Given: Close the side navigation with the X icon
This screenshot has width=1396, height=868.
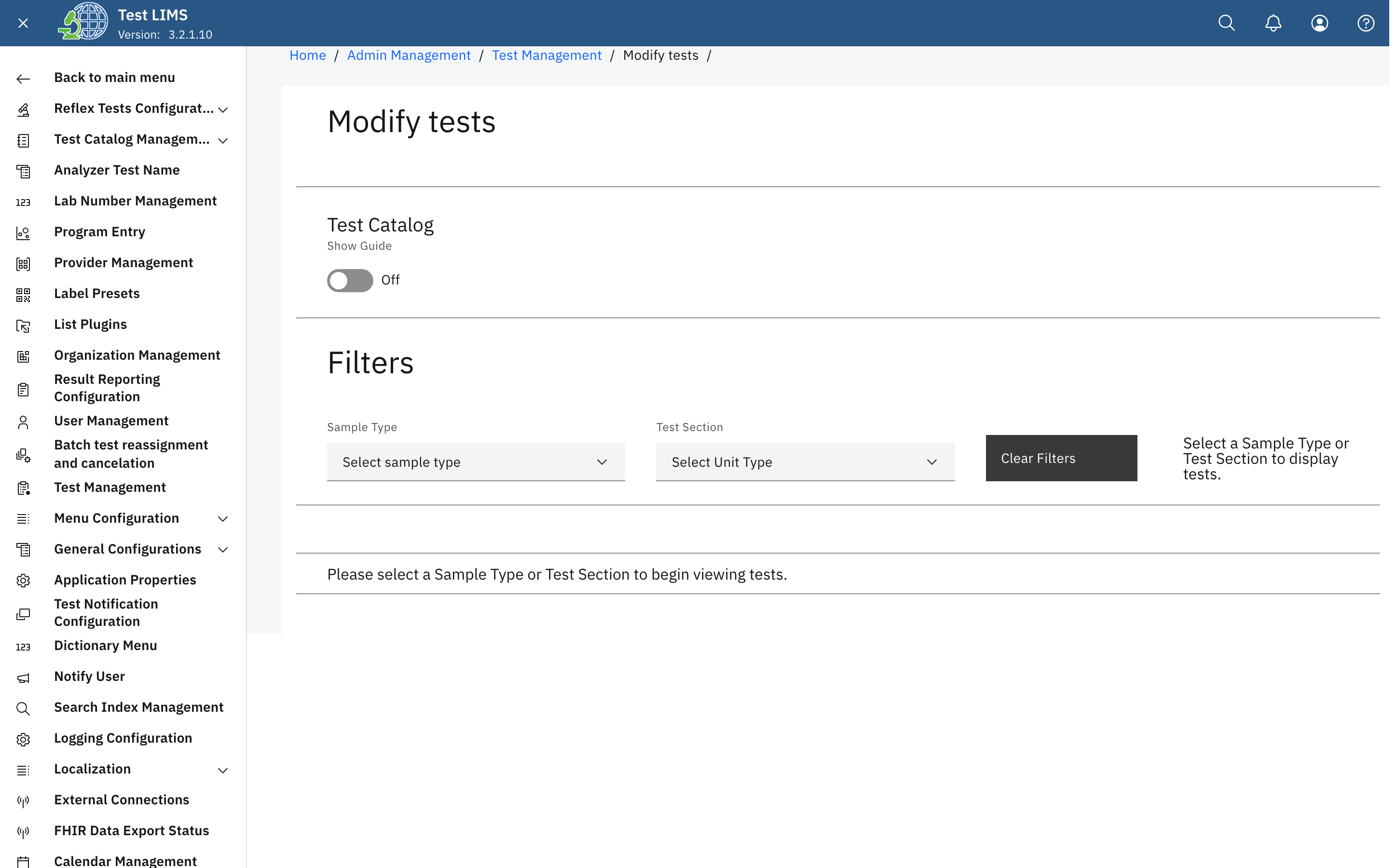Looking at the screenshot, I should [x=23, y=23].
